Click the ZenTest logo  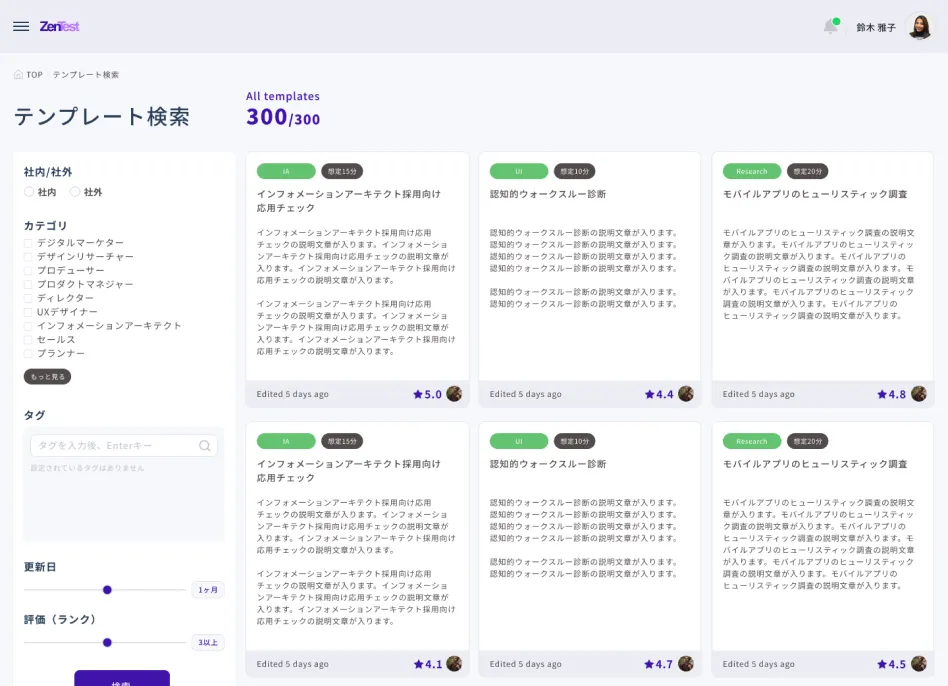59,27
